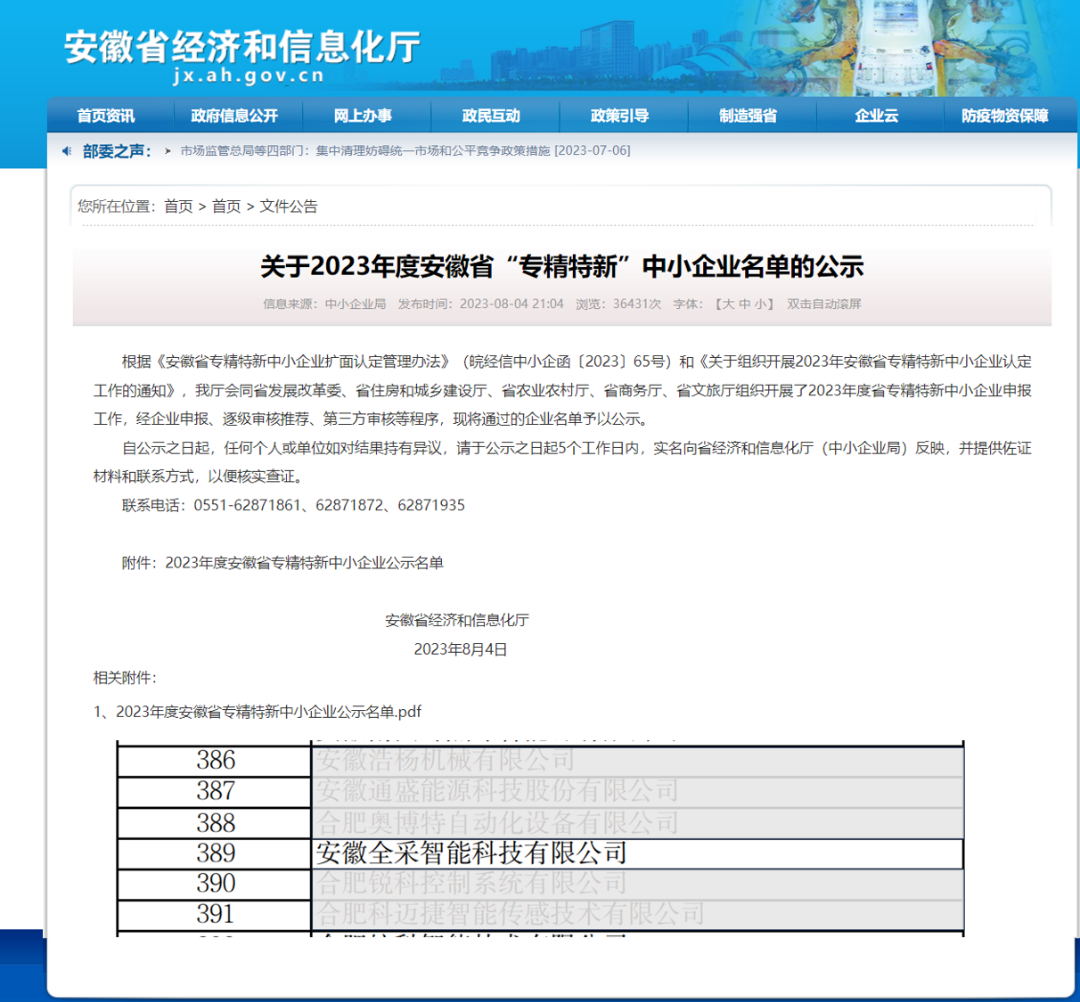Select table cell number 388
Image resolution: width=1080 pixels, height=1002 pixels.
click(x=216, y=823)
